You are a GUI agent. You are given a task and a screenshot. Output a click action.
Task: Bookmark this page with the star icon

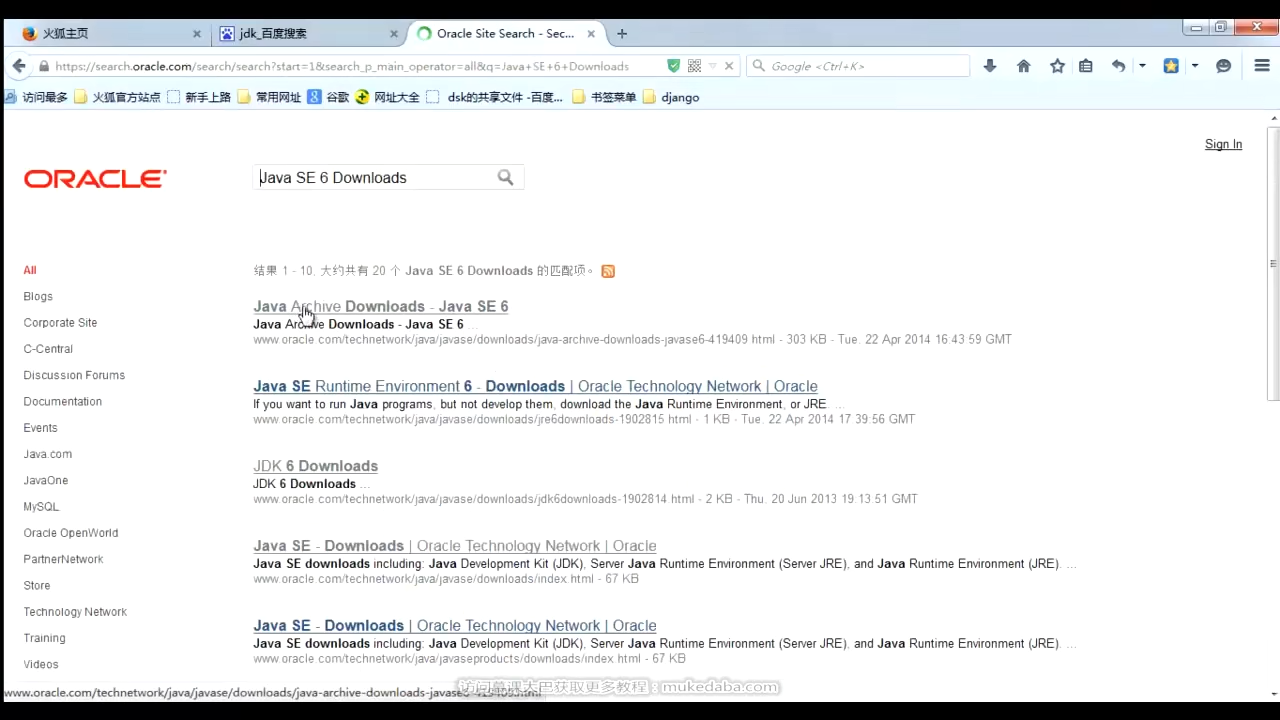[x=1057, y=66]
